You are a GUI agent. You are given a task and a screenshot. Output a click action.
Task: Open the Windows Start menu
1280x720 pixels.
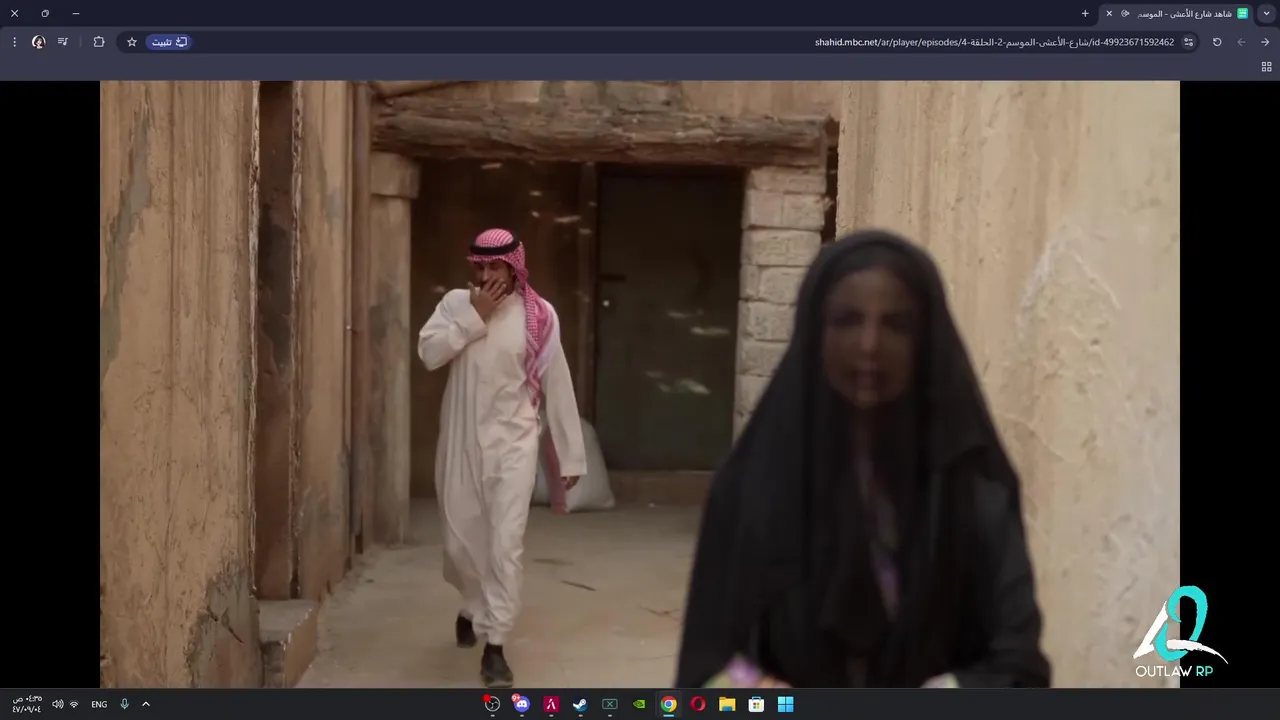(786, 704)
